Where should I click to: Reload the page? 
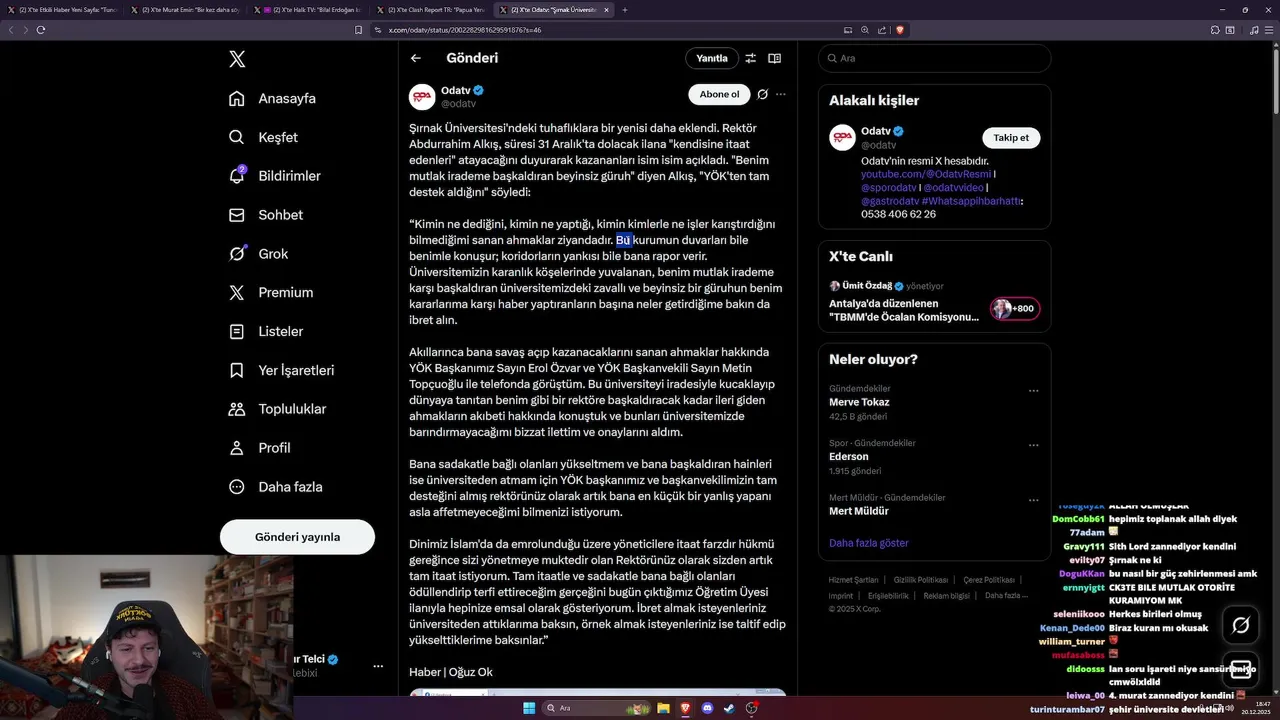click(x=41, y=30)
